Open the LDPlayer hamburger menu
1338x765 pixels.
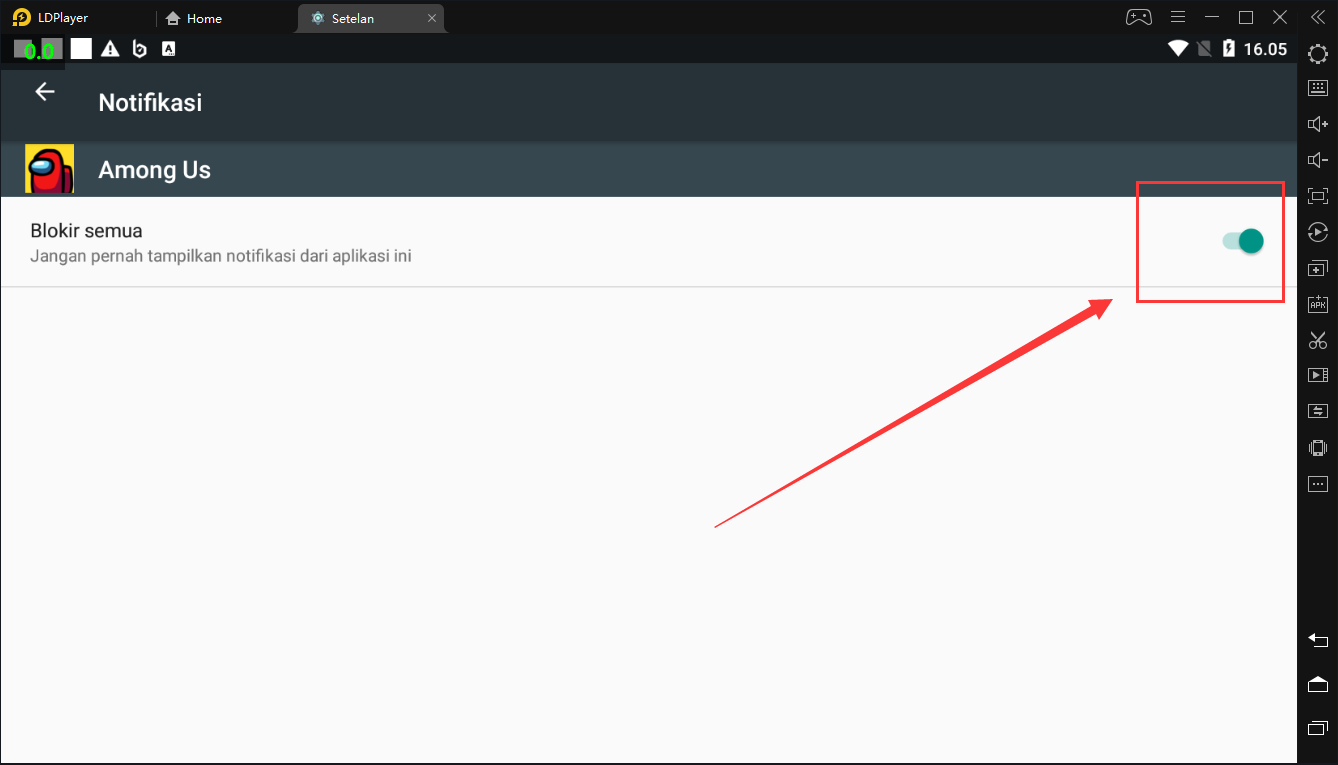[x=1178, y=17]
